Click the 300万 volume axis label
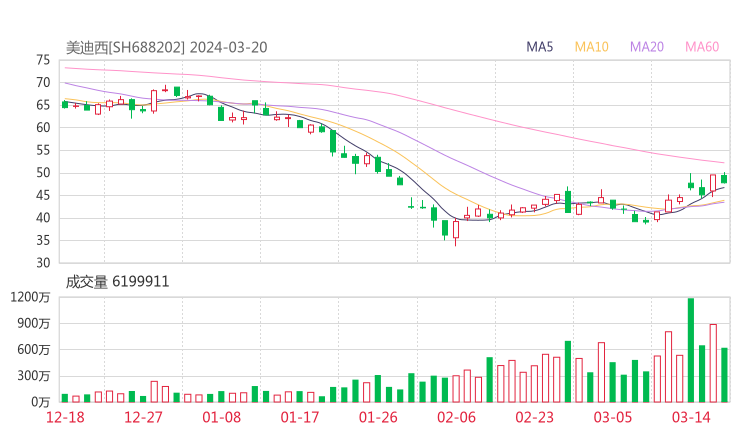This screenshot has height=440, width=740. click(34, 376)
